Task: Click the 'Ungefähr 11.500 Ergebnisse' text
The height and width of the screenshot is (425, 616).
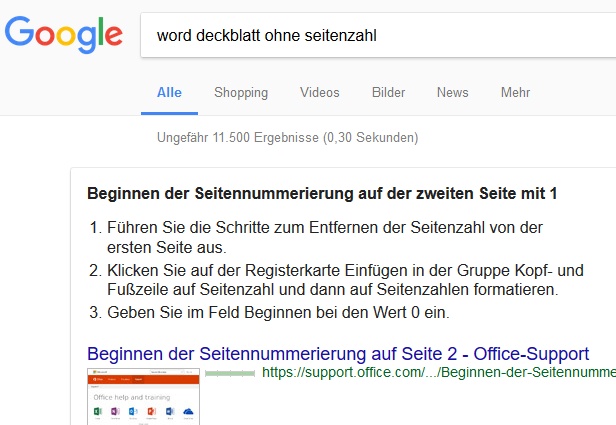Action: pyautogui.click(x=288, y=137)
